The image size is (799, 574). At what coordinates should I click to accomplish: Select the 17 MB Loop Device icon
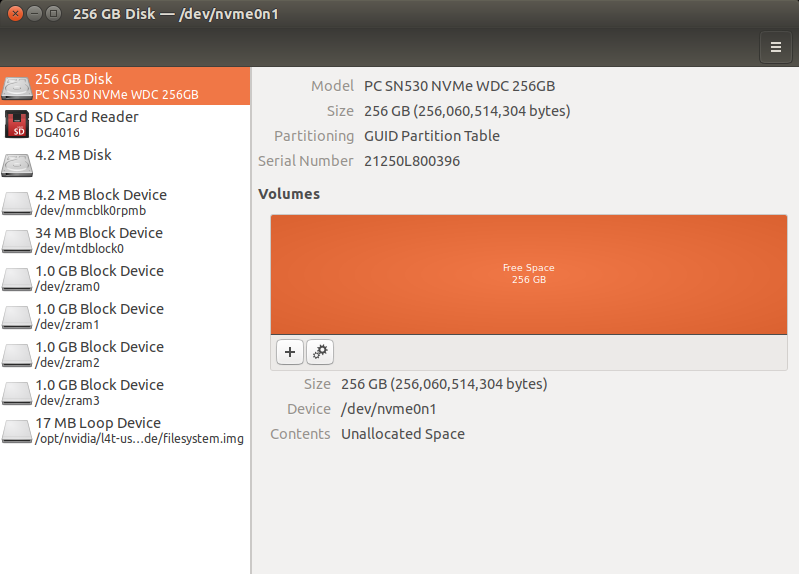pos(17,430)
